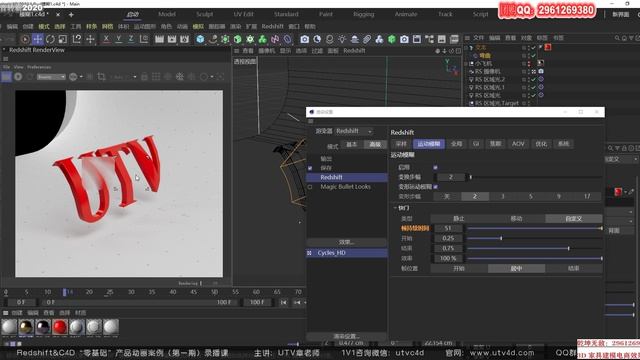Set deformation steps to 17

click(587, 196)
